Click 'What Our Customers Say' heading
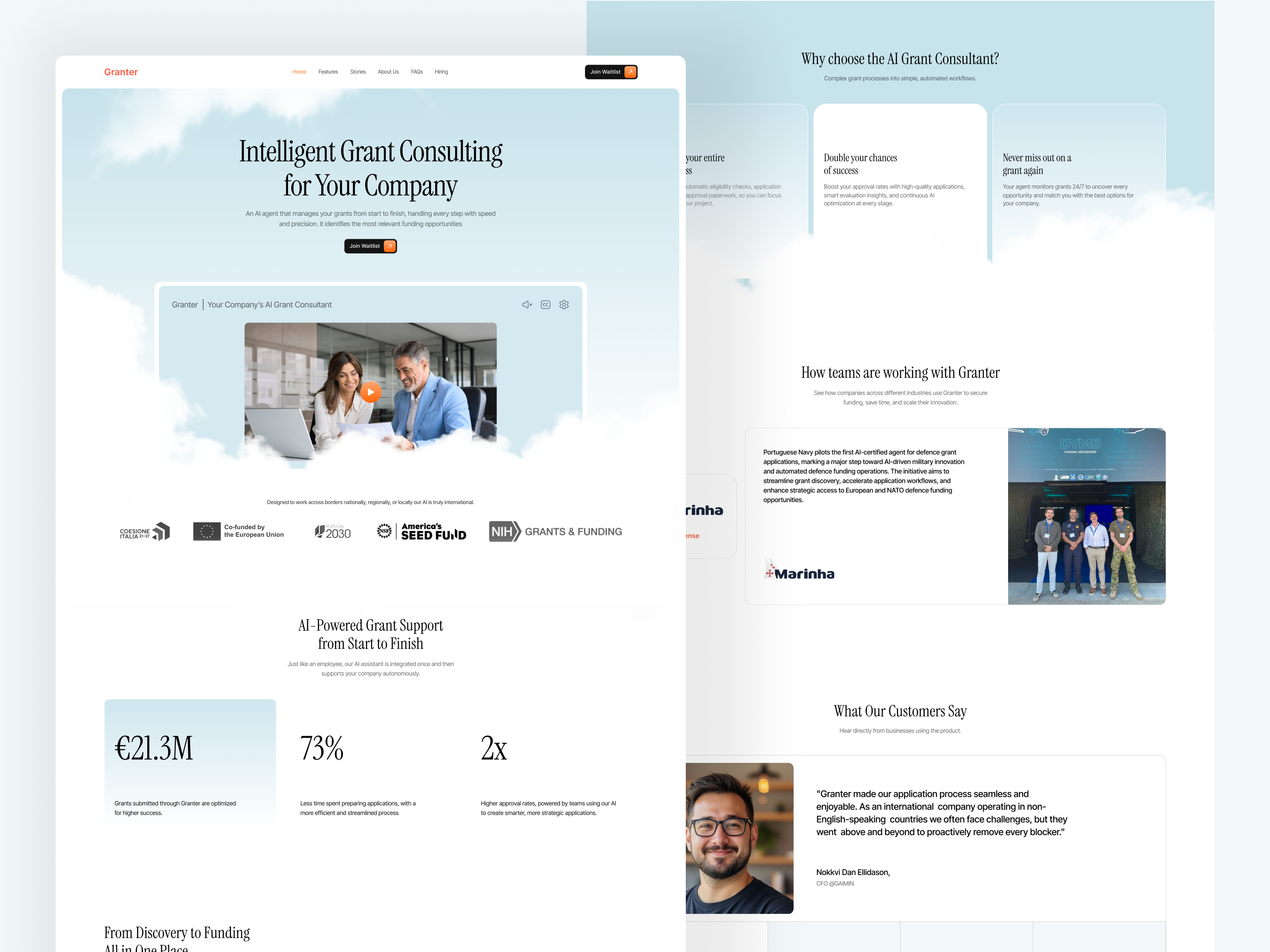The width and height of the screenshot is (1270, 952). (900, 712)
